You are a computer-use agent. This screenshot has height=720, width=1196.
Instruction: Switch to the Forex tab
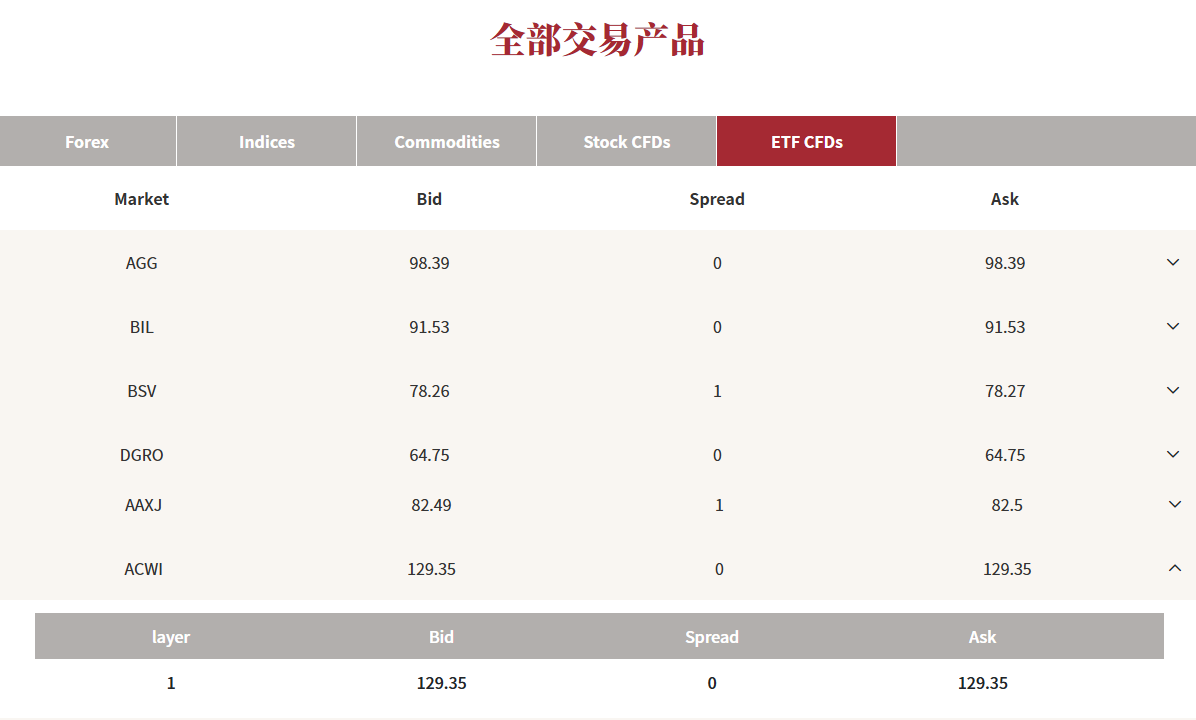tap(88, 141)
